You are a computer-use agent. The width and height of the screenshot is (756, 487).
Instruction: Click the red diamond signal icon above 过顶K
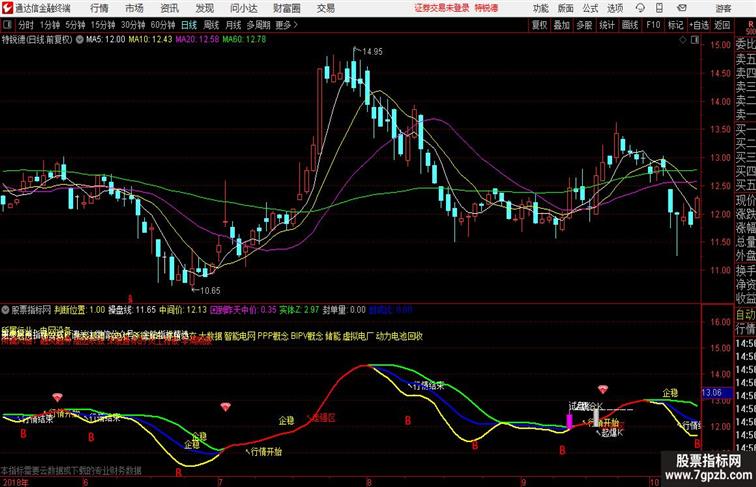pyautogui.click(x=603, y=389)
